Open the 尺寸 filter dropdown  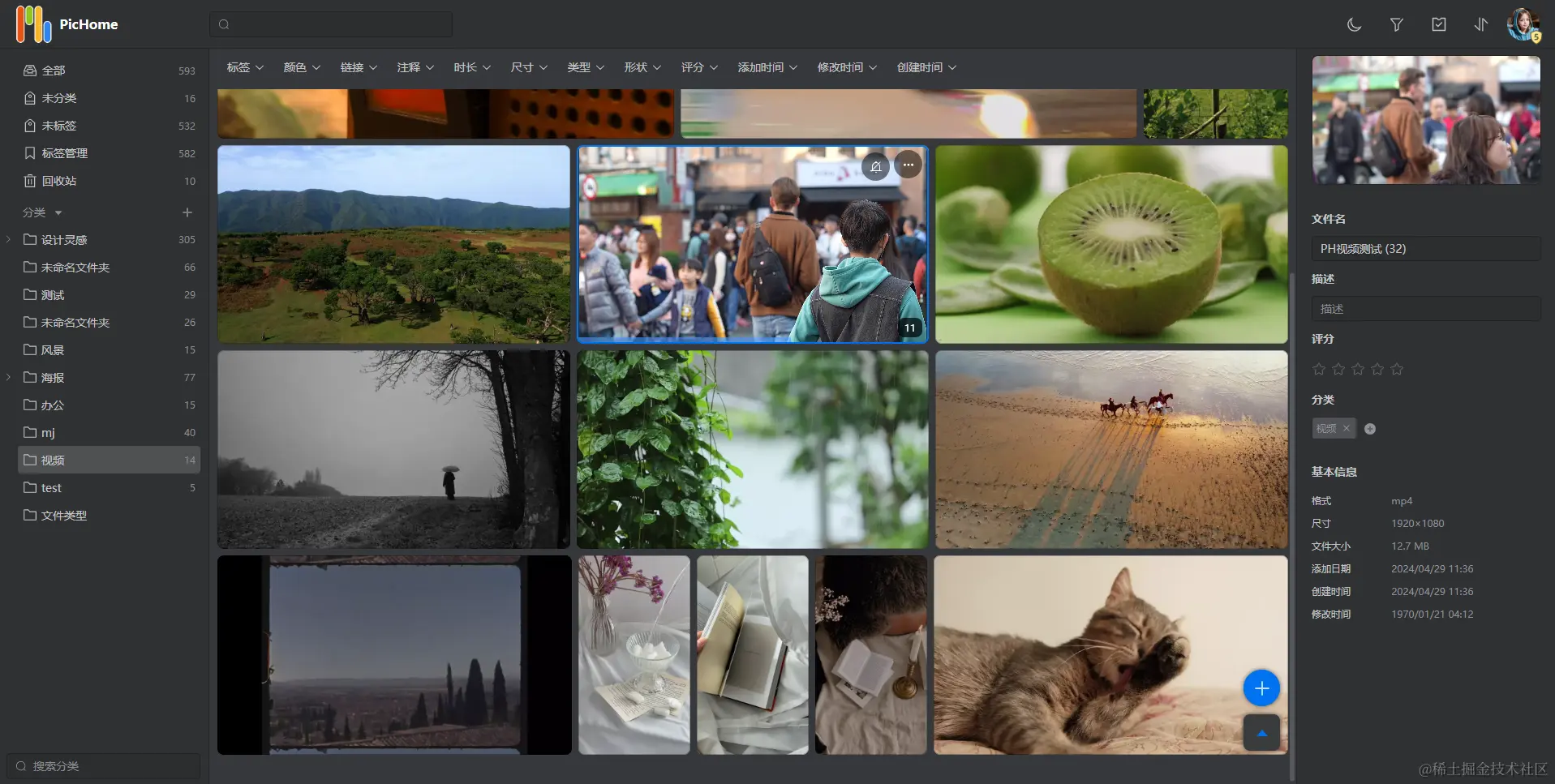click(529, 67)
